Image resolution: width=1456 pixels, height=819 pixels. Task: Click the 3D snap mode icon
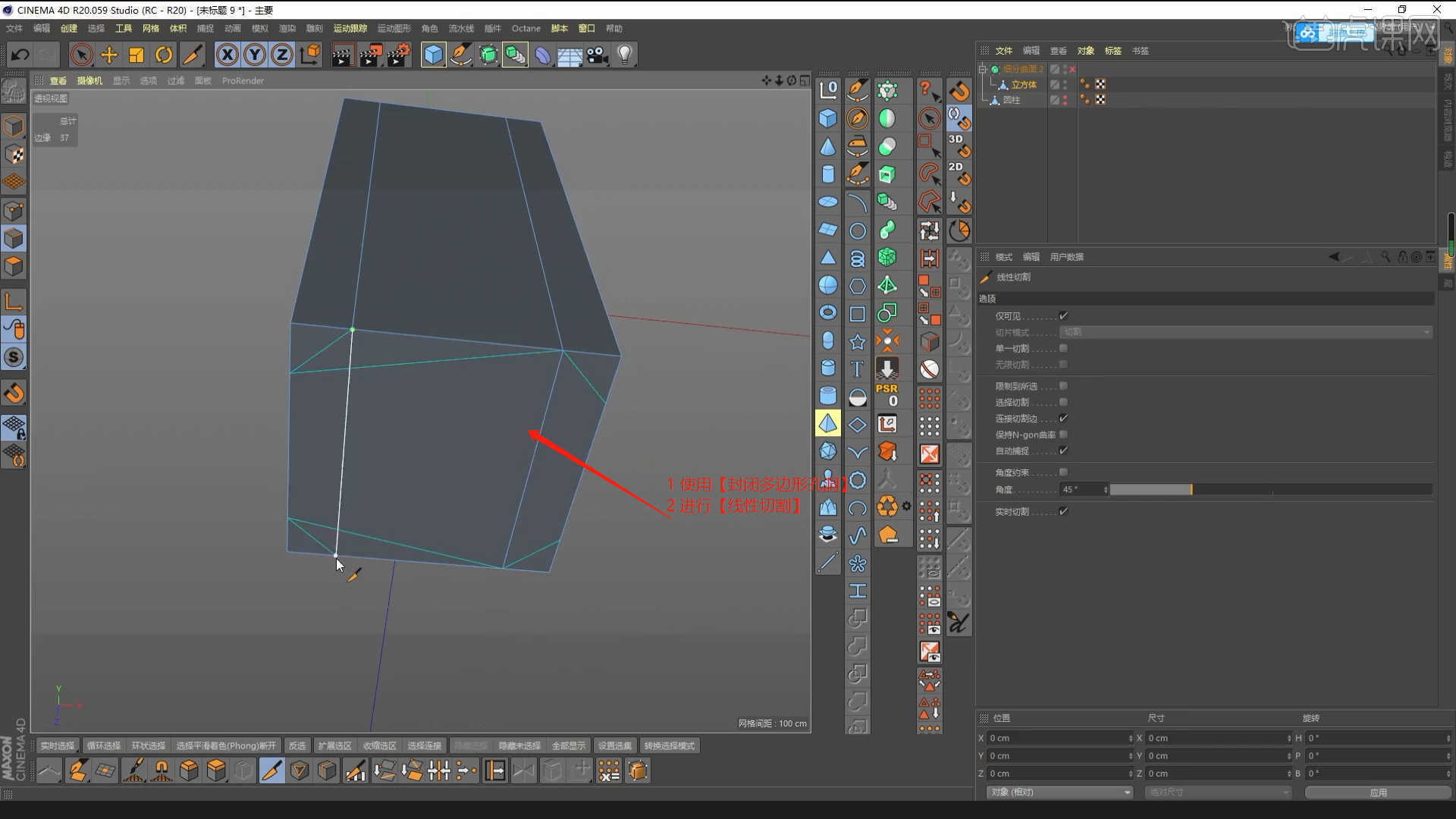pos(959,146)
